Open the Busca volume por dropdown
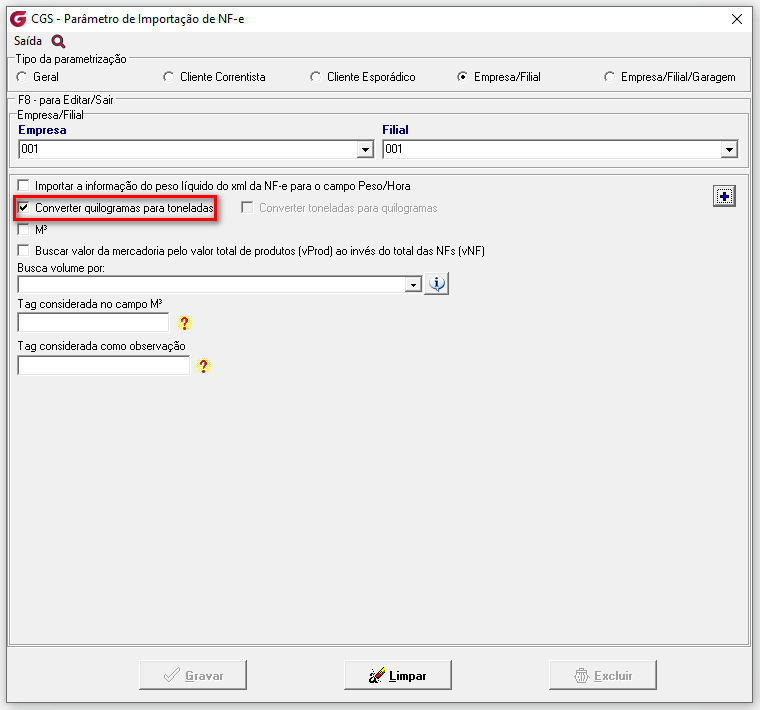The width and height of the screenshot is (760, 710). point(413,284)
